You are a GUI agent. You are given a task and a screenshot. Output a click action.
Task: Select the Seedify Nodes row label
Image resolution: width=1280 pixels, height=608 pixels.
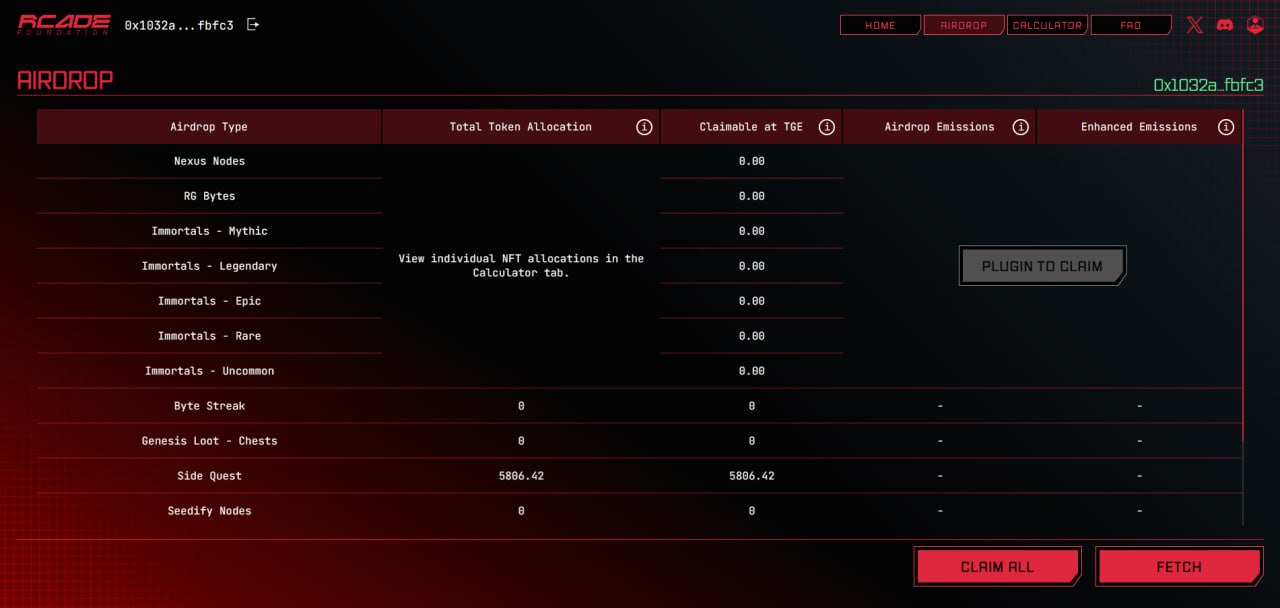[209, 511]
